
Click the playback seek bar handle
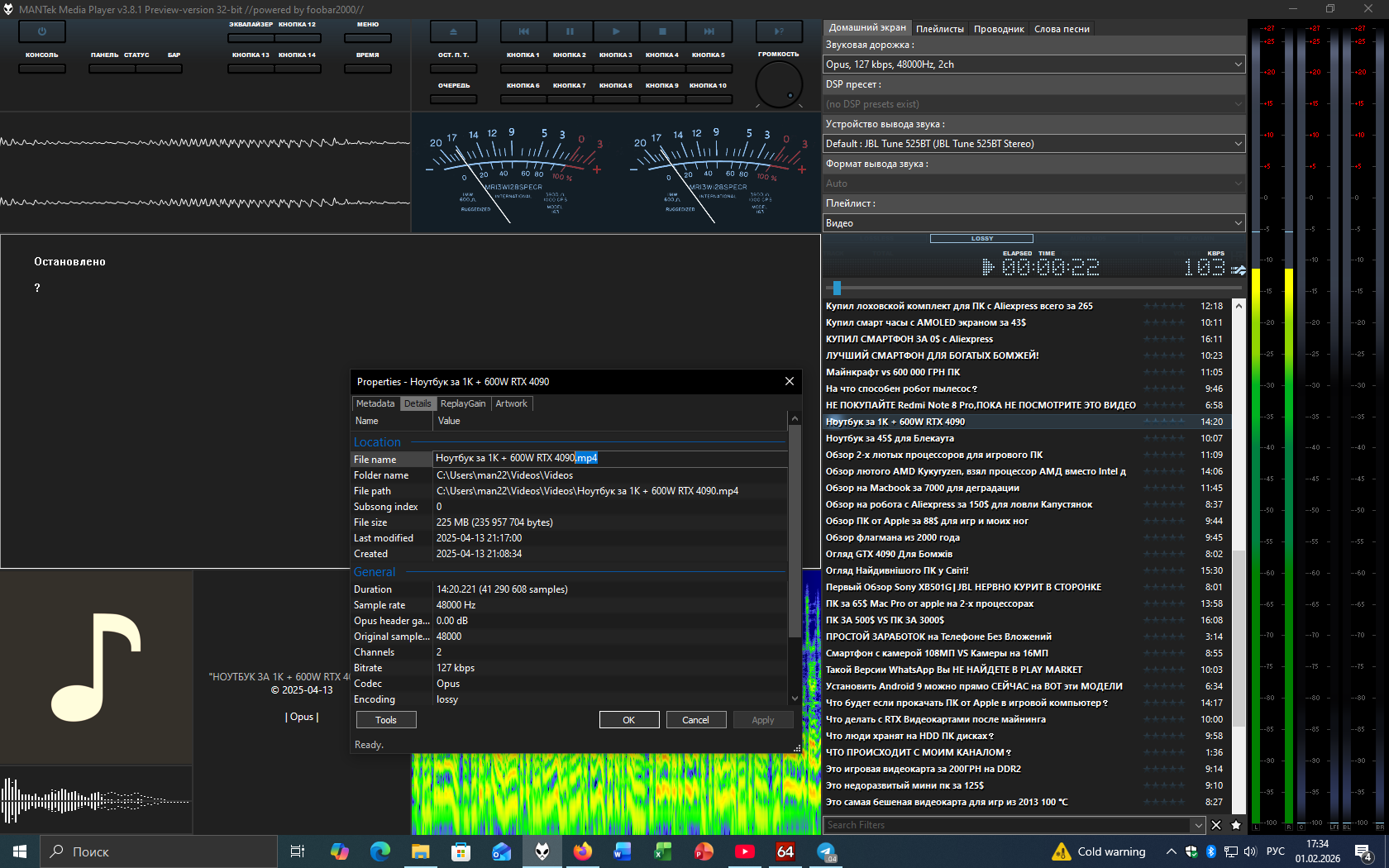[x=837, y=288]
